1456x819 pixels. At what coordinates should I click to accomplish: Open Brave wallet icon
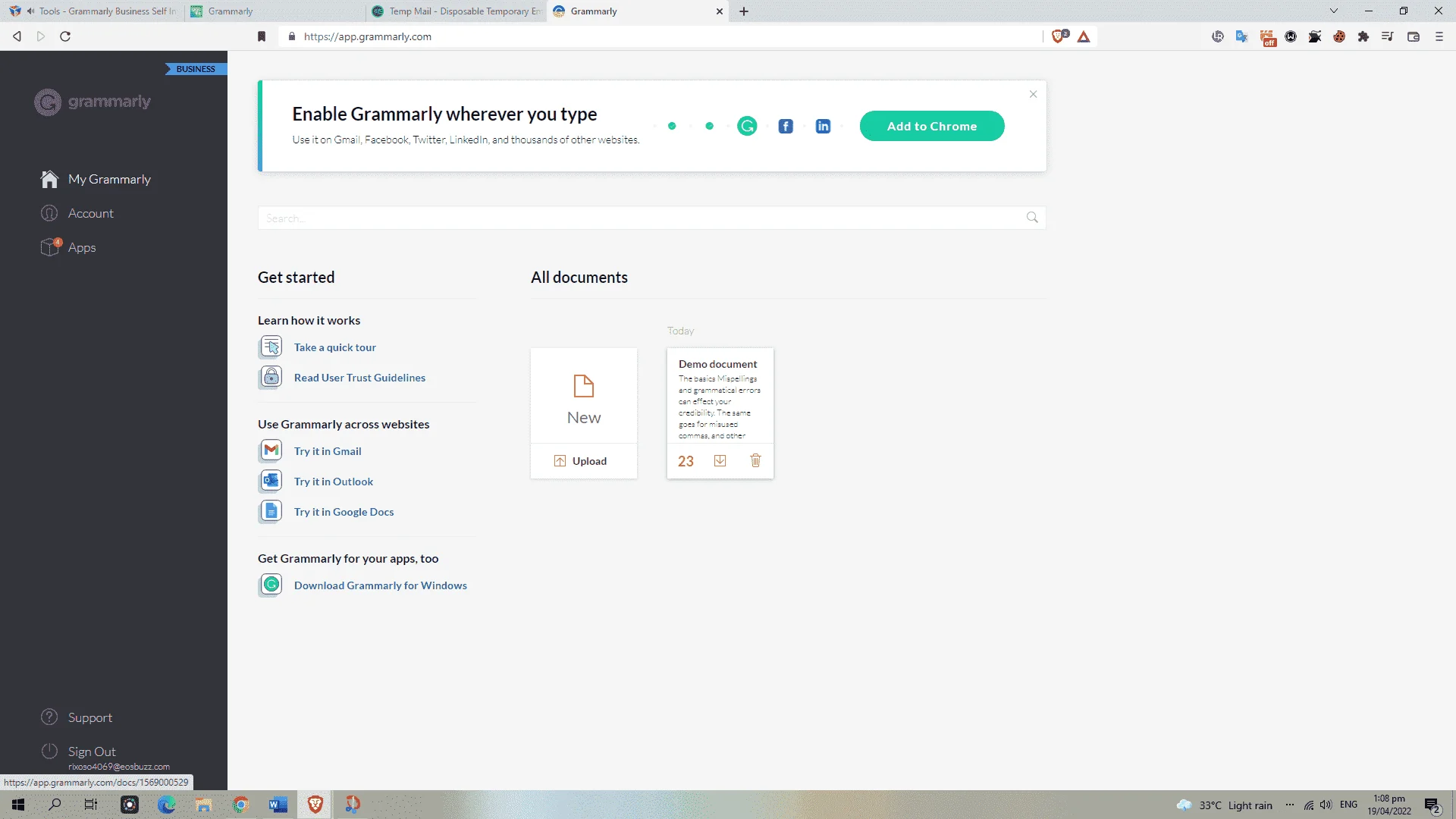point(1414,36)
